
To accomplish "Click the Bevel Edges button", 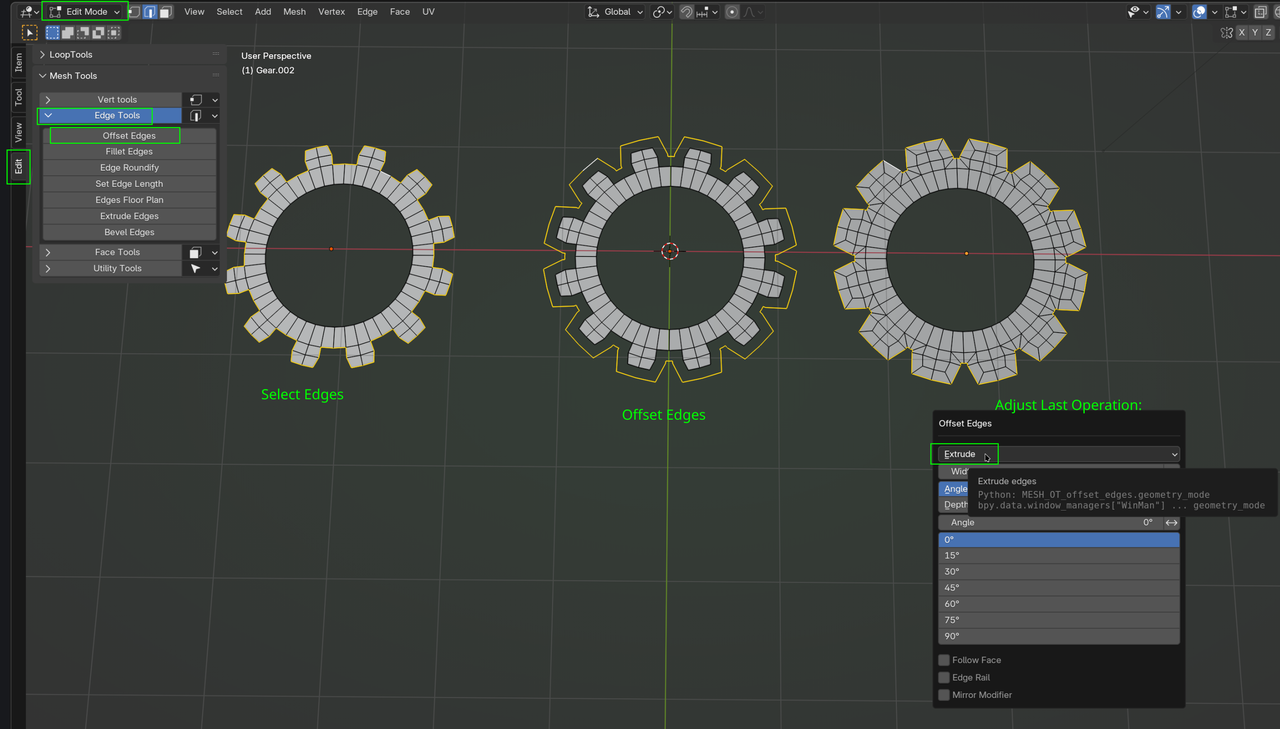I will point(129,231).
